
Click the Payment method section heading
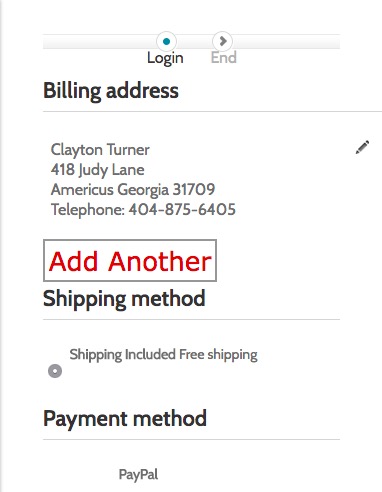pyautogui.click(x=125, y=419)
